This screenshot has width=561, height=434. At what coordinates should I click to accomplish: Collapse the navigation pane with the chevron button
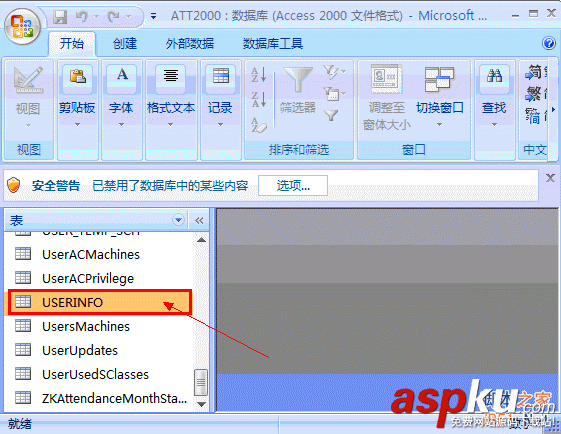[199, 220]
